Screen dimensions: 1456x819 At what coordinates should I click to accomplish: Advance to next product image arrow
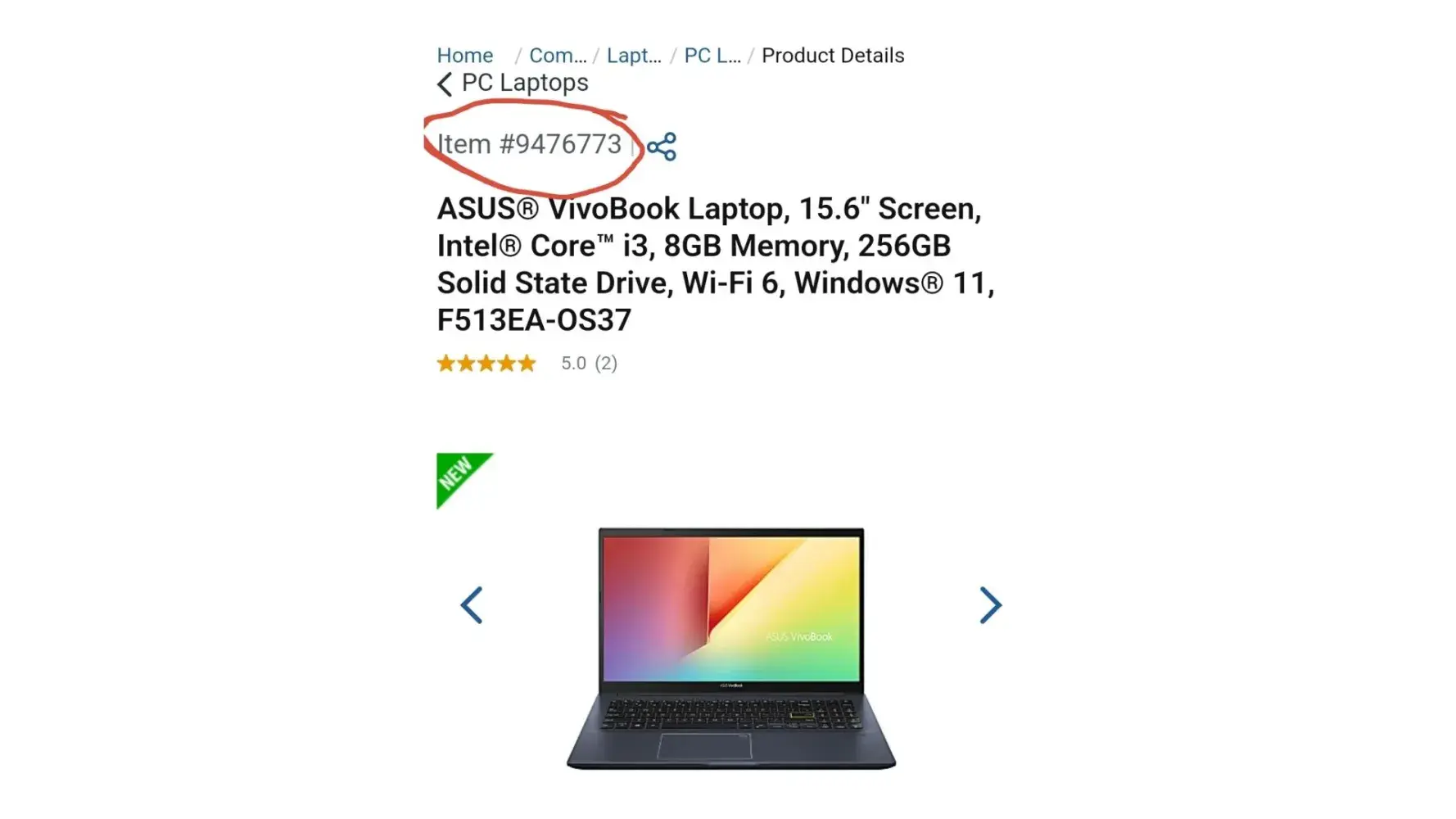point(991,605)
